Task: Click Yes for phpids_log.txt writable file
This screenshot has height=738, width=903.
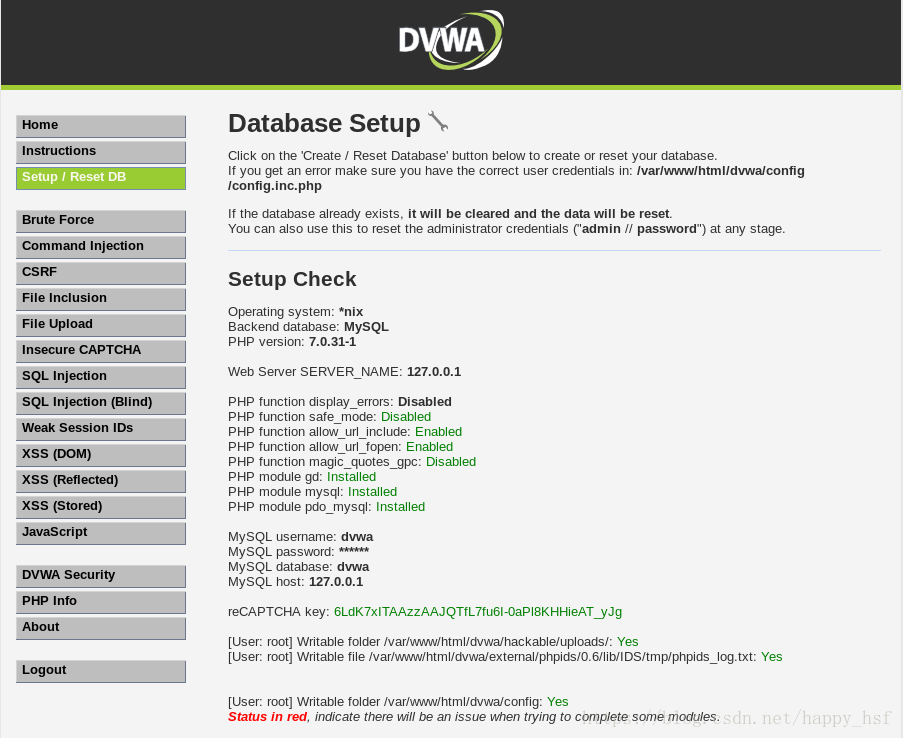Action: 772,657
